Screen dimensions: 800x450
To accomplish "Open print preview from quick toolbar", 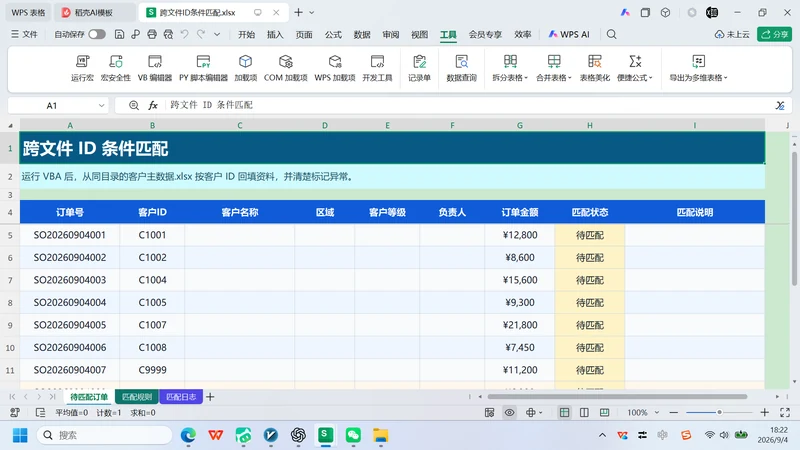I will [x=168, y=34].
